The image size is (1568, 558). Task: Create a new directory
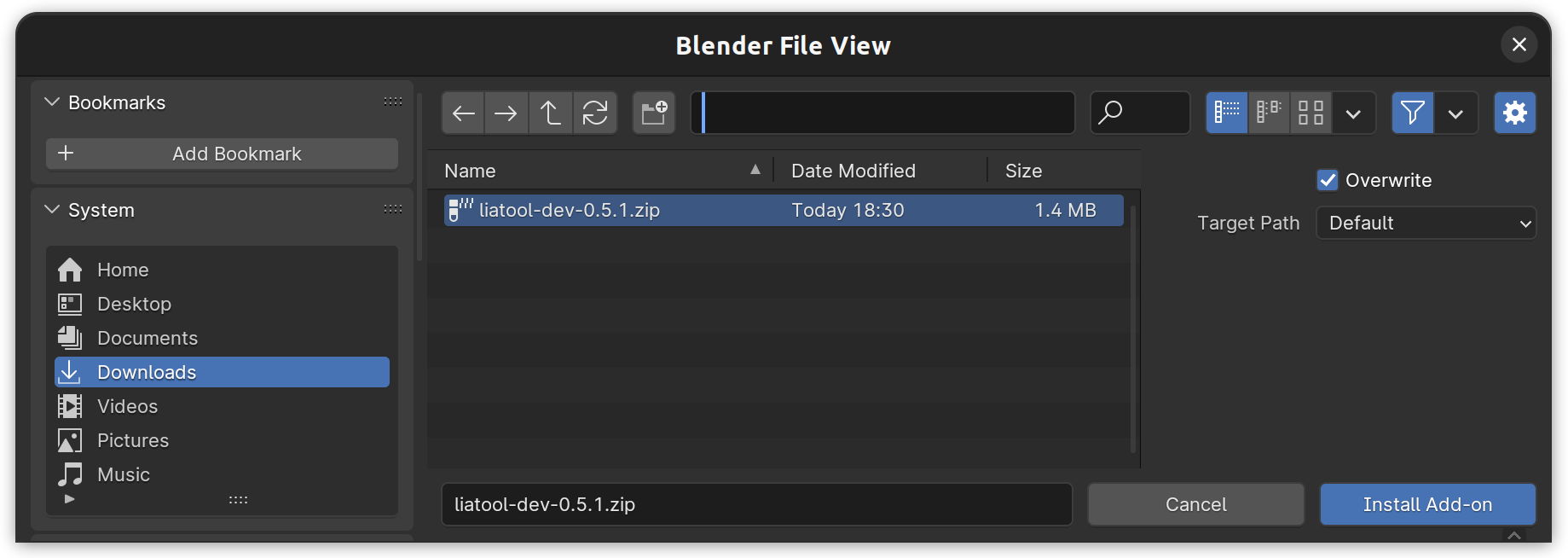tap(654, 113)
